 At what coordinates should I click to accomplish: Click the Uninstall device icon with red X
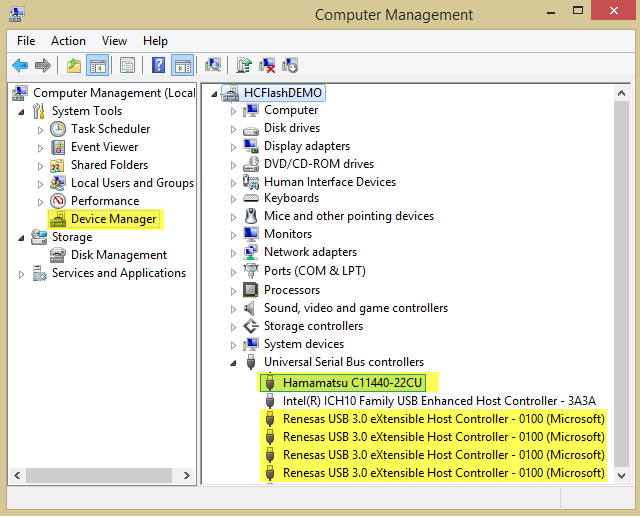(267, 66)
